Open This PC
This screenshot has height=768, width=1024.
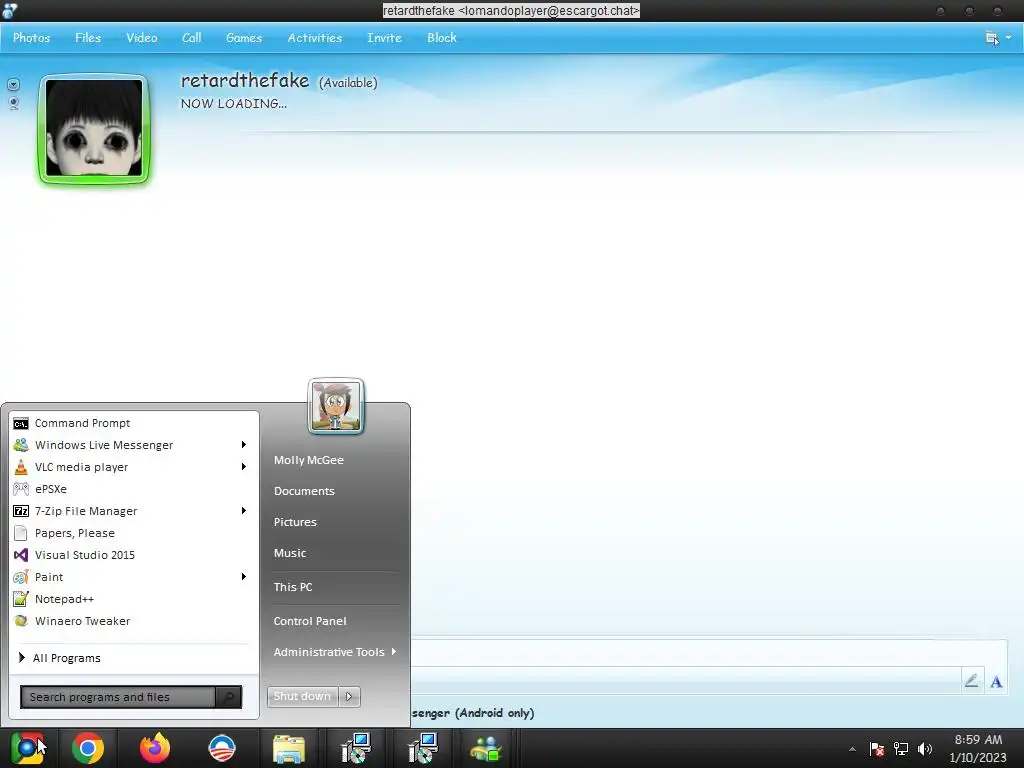tap(293, 587)
